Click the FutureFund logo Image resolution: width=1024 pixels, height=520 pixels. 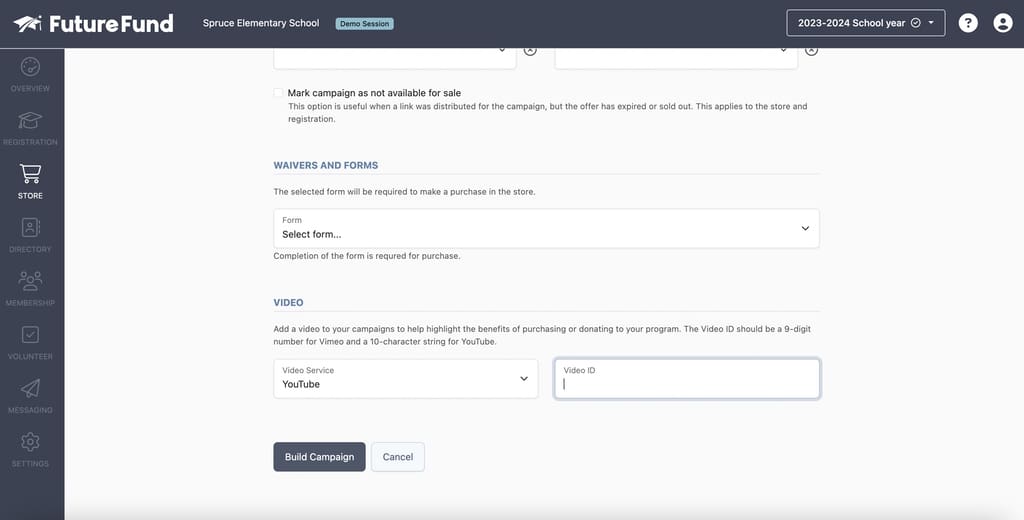click(93, 24)
